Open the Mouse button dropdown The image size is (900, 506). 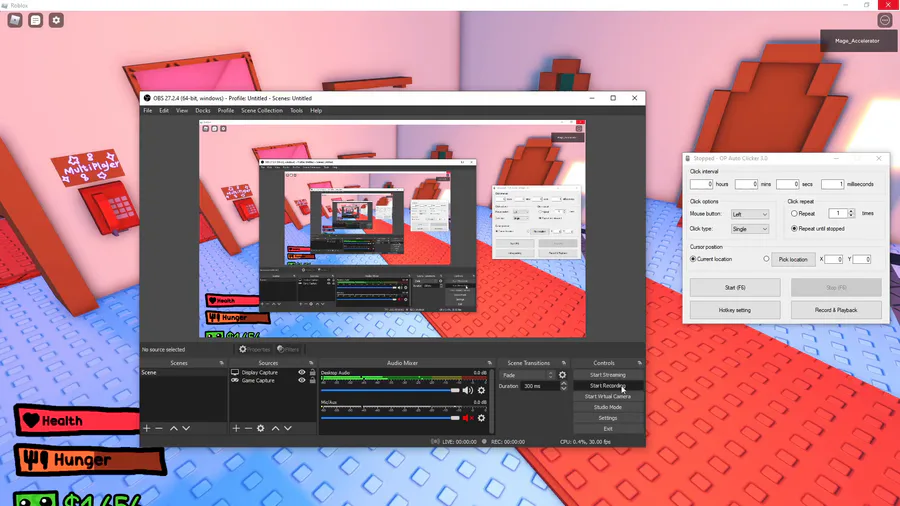pos(750,214)
